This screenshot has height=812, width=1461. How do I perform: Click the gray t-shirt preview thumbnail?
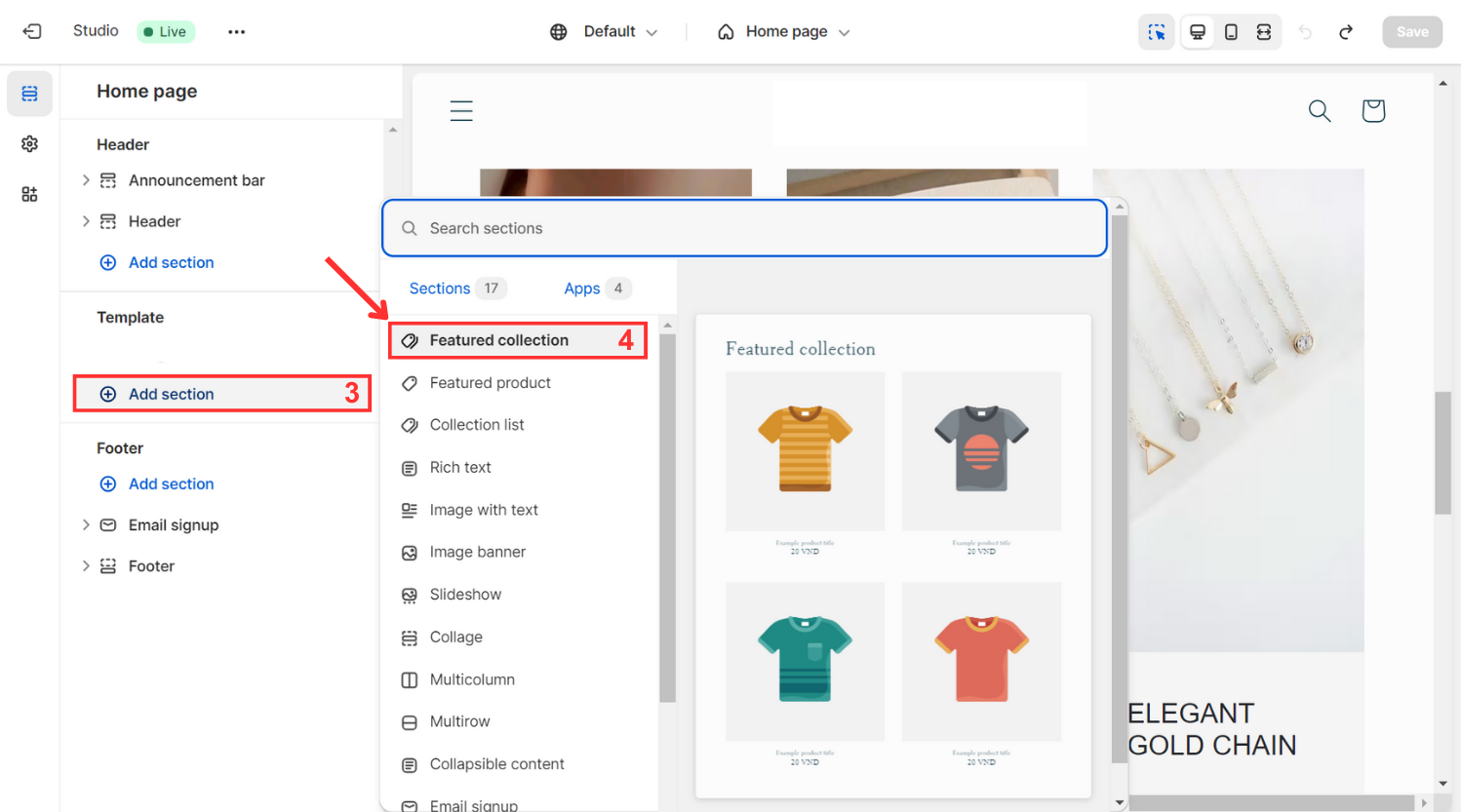[x=981, y=450]
